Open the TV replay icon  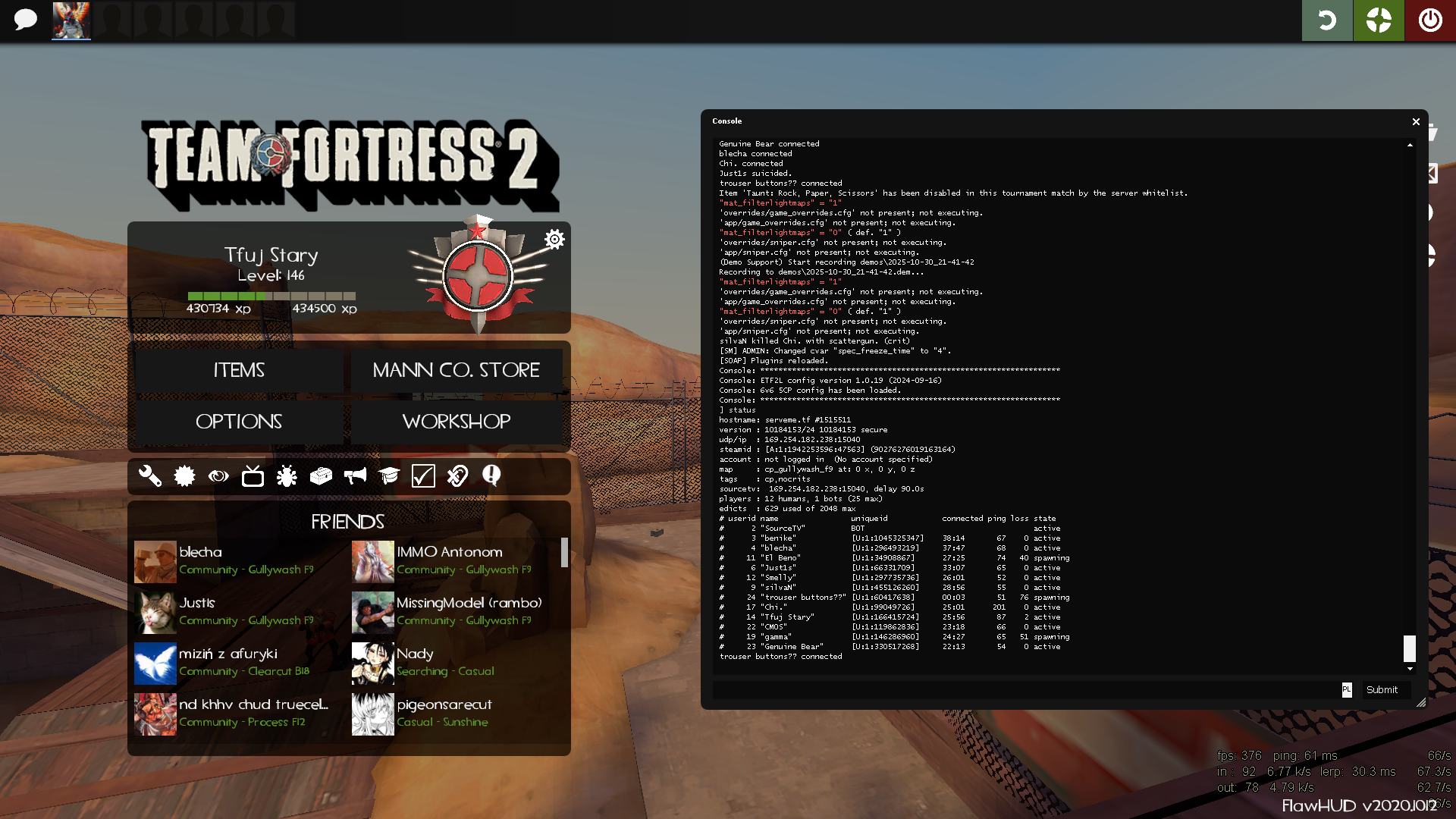point(253,476)
